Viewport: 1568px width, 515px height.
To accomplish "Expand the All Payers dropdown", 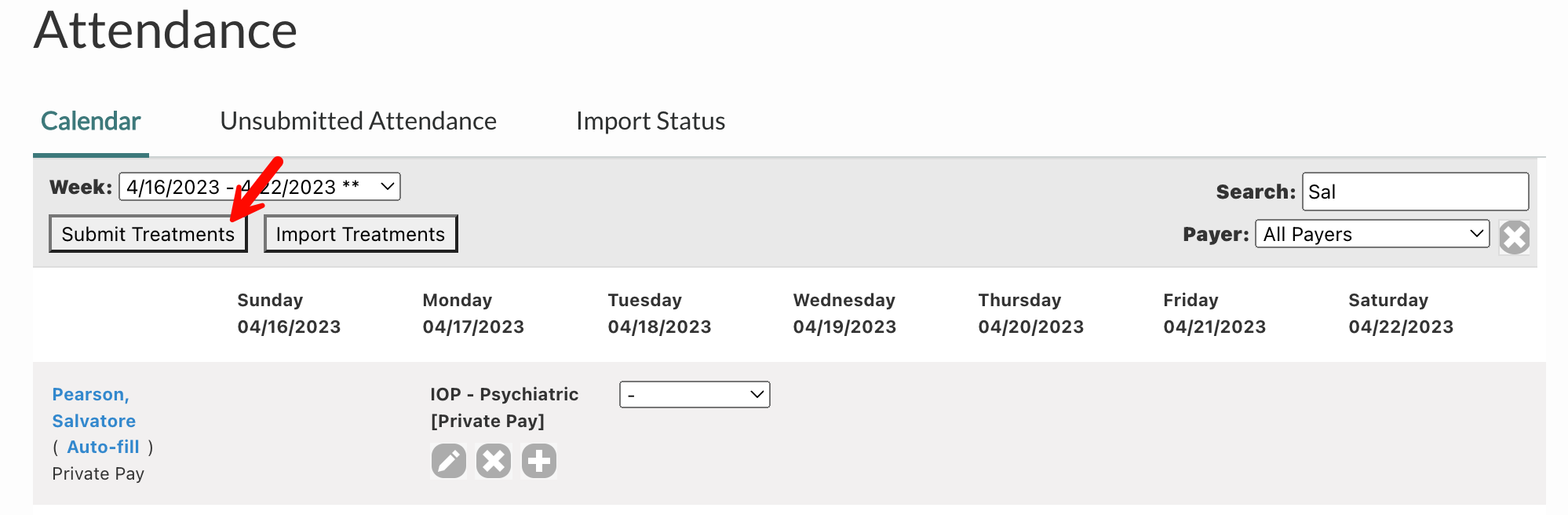I will [x=1372, y=234].
